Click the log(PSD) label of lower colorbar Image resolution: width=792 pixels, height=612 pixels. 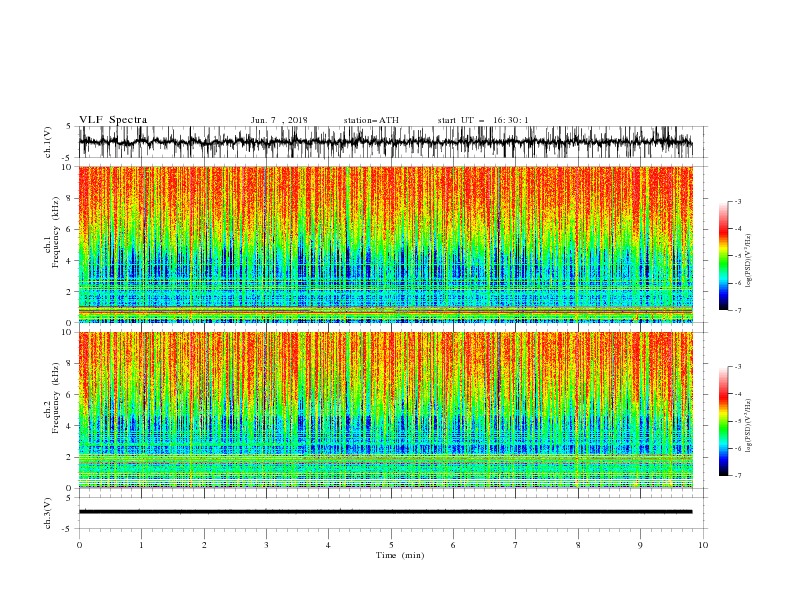coord(748,426)
